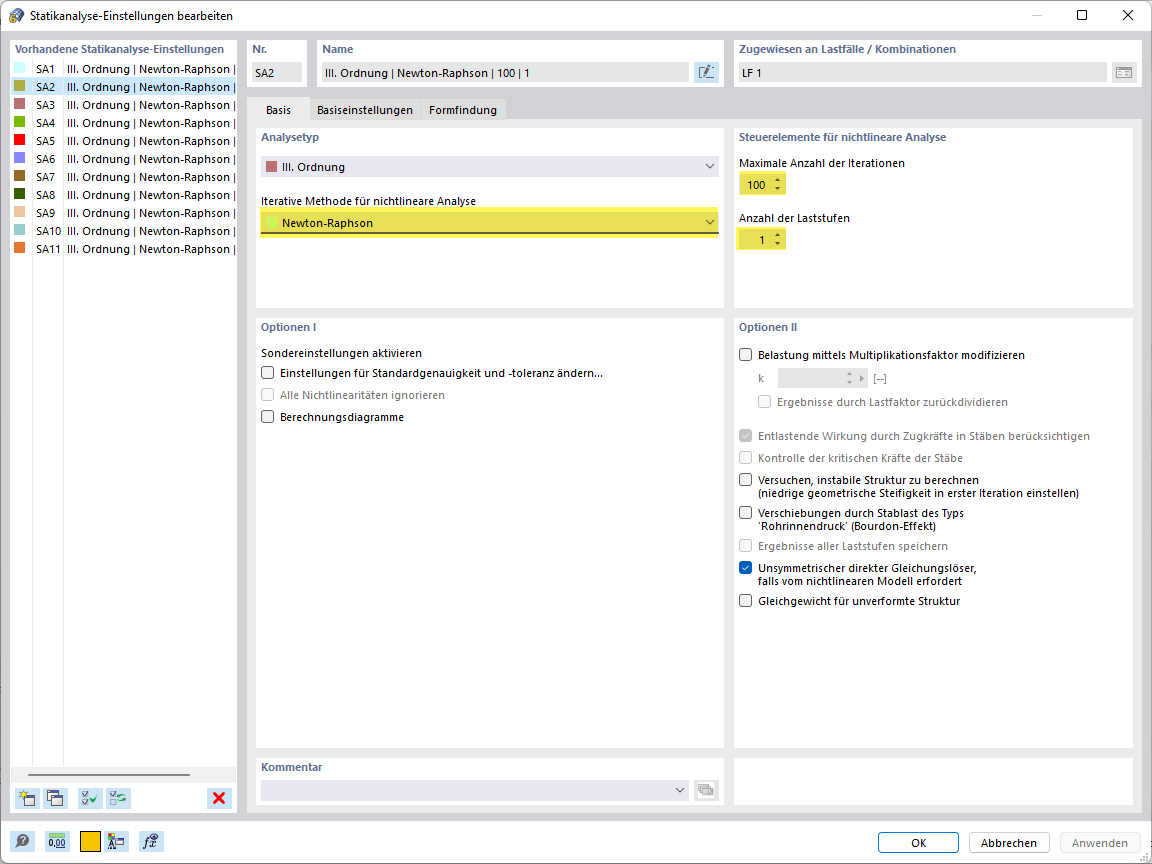Open the Formfindung tab

pyautogui.click(x=462, y=110)
